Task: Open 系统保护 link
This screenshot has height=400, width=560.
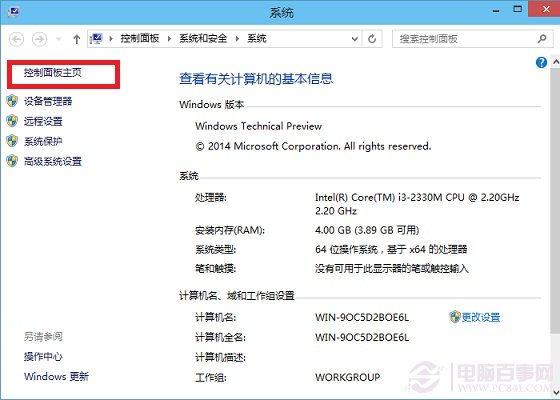Action: (43, 141)
